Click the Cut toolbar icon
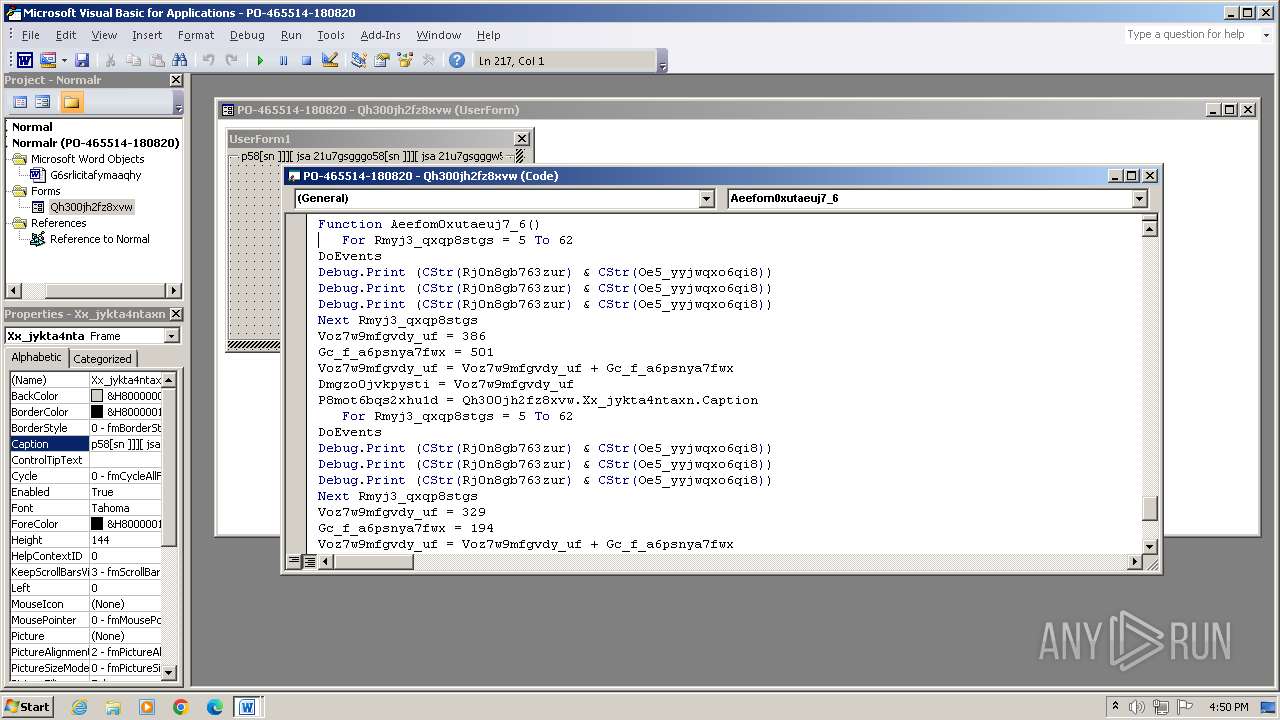Viewport: 1280px width, 720px height. [110, 61]
